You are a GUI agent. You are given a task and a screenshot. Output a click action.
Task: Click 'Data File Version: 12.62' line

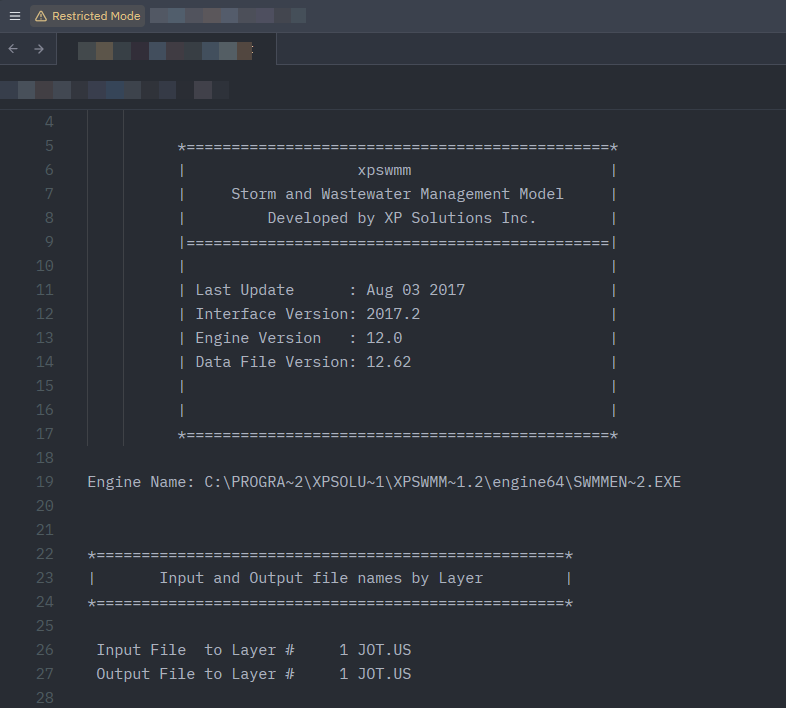pos(303,362)
